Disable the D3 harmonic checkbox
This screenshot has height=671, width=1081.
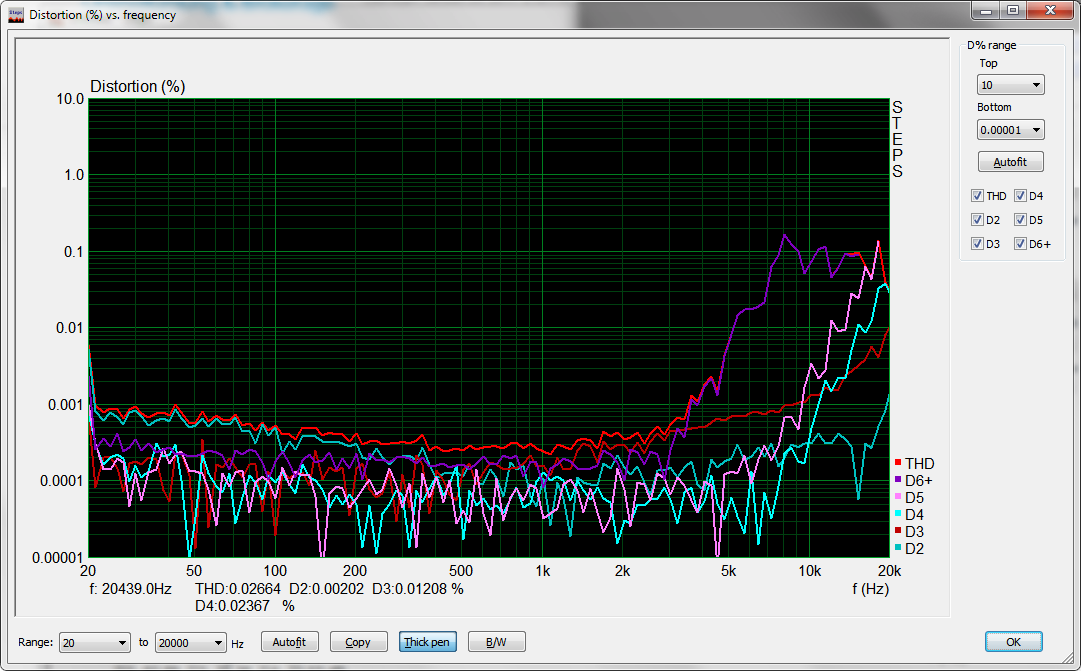(977, 244)
